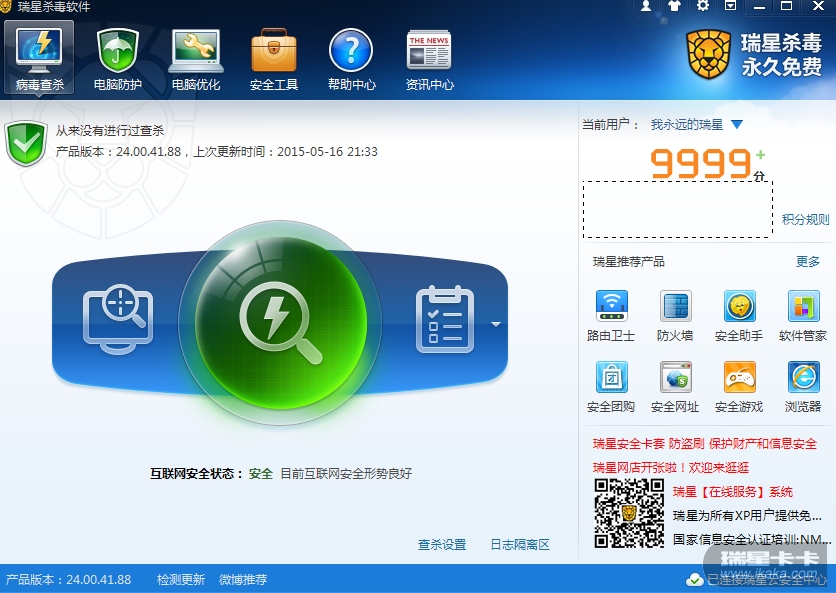Select the 安全工具 toolbox tab

coord(274,59)
